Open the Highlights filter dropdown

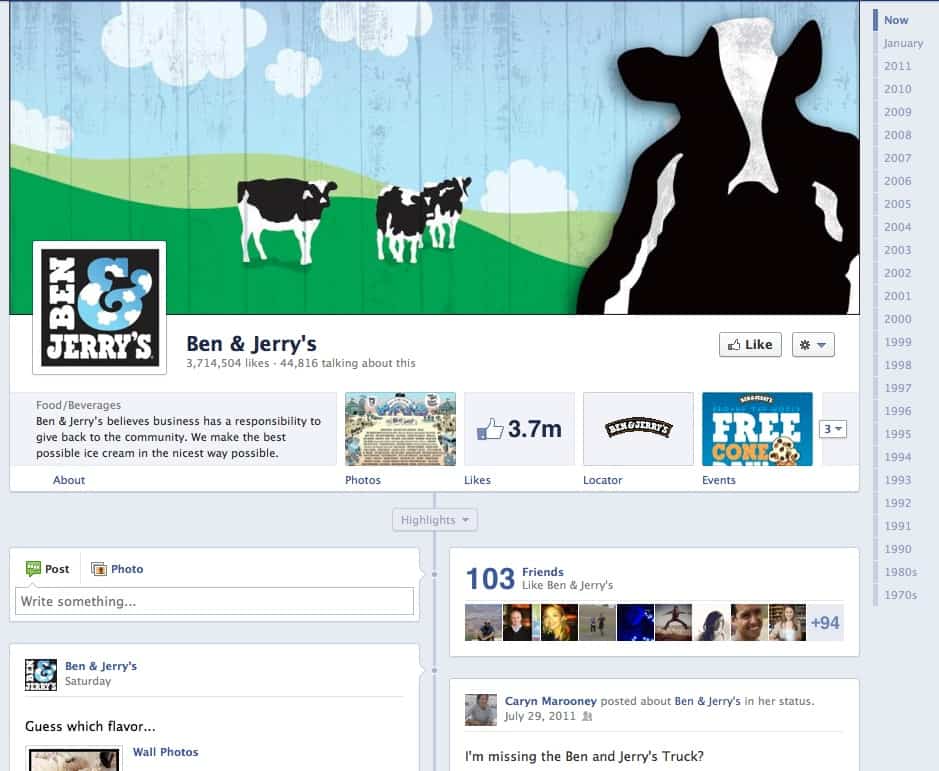[x=435, y=520]
